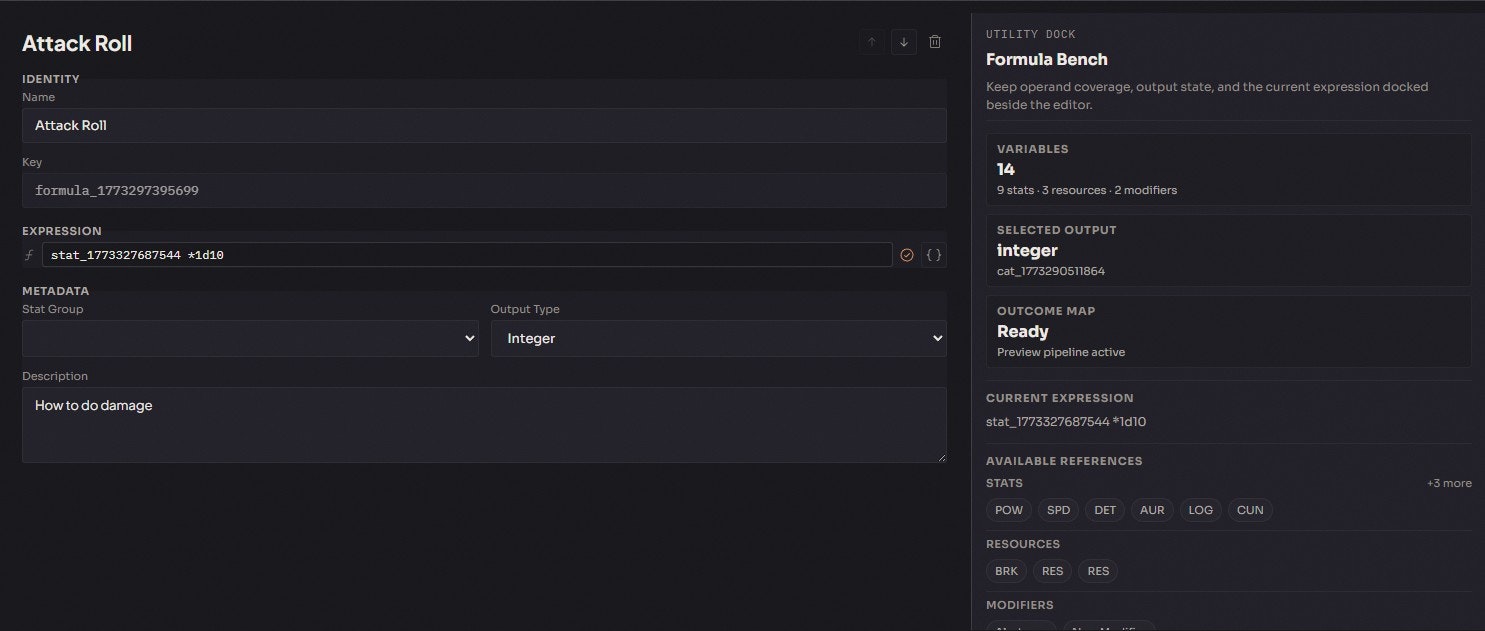Click the Description text area

(x=484, y=425)
